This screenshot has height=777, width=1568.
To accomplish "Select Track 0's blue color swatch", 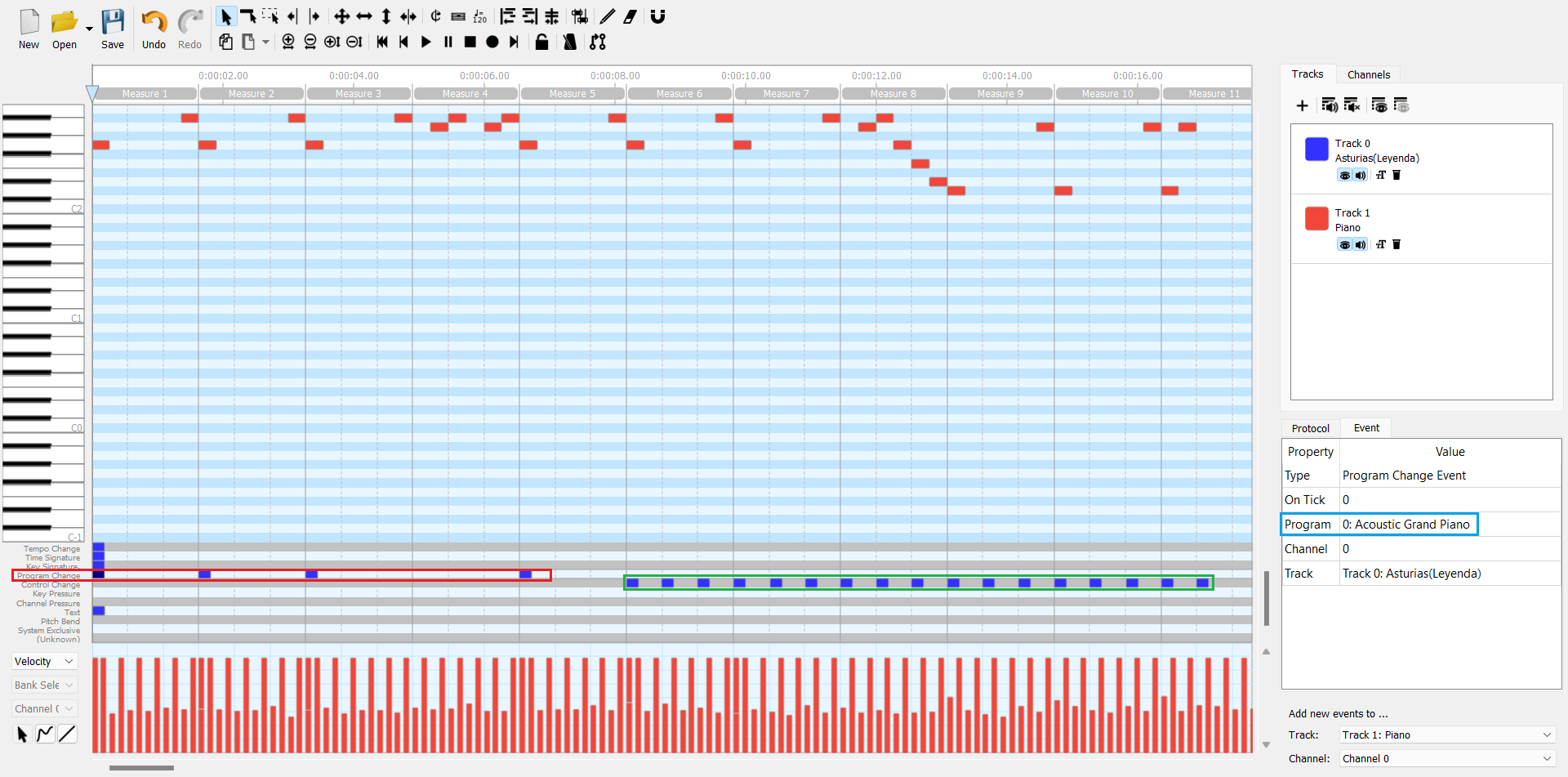I will point(1316,150).
